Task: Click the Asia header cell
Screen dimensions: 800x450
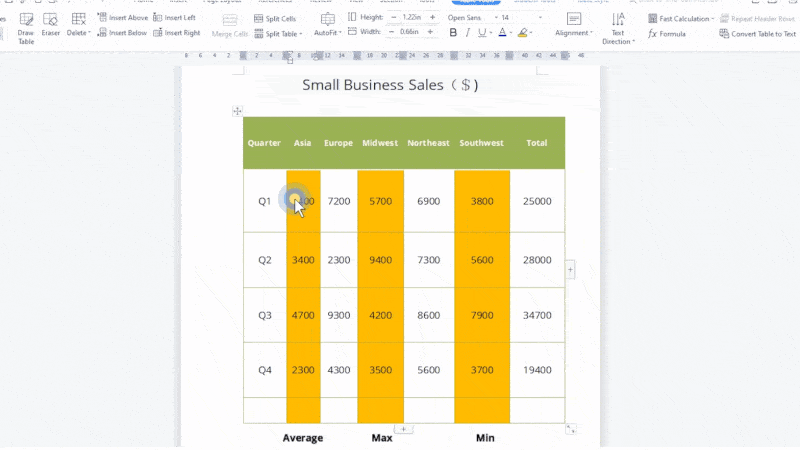Action: coord(303,143)
